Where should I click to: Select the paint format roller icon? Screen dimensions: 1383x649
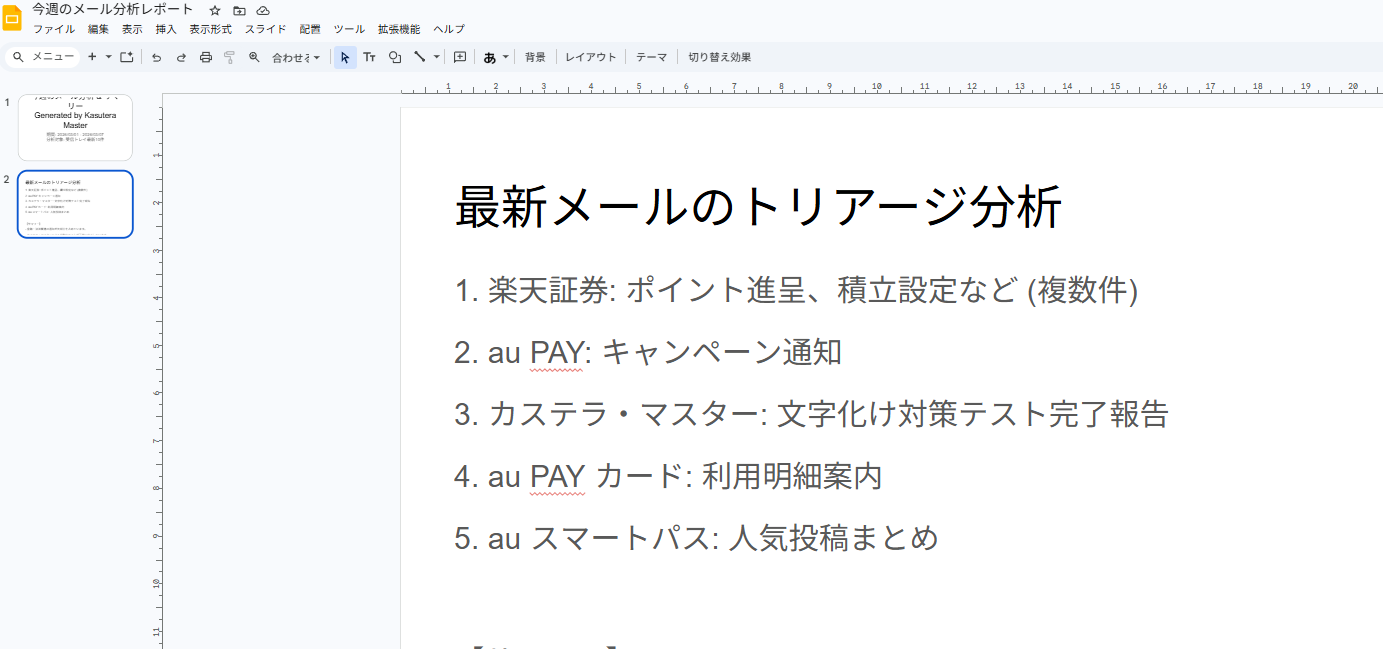click(x=230, y=57)
